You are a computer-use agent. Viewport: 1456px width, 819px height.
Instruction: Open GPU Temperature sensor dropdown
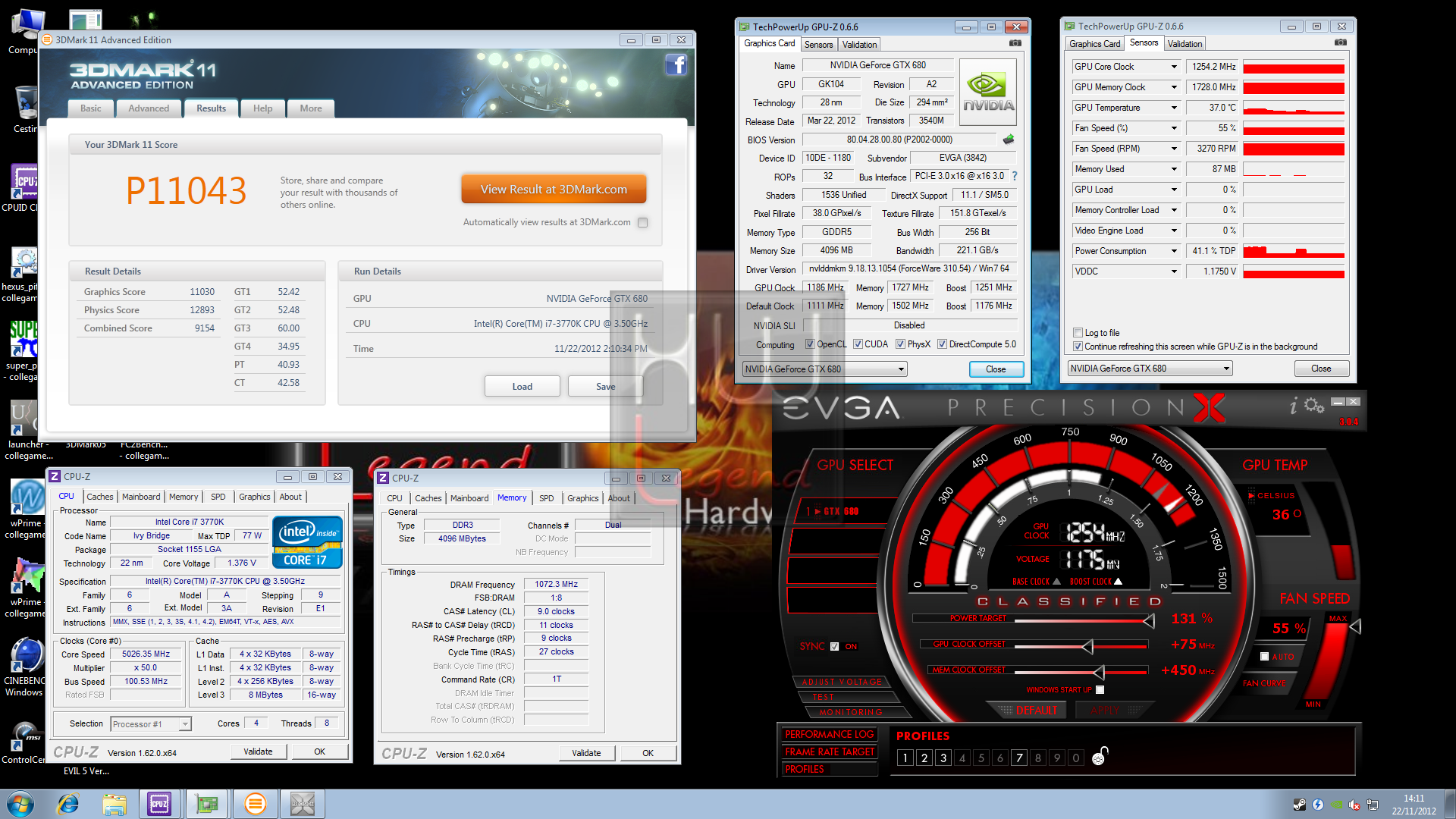[1174, 108]
